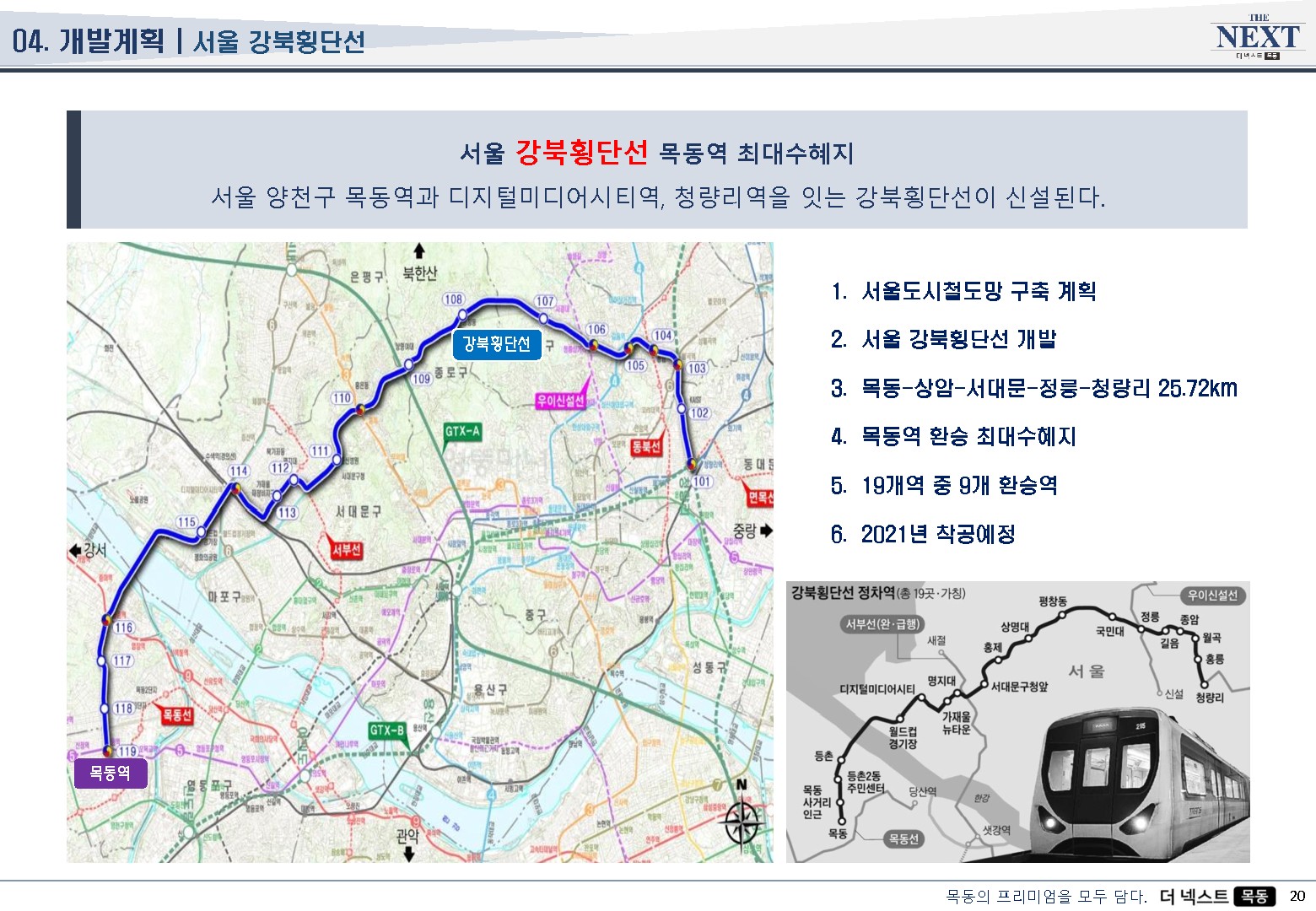This screenshot has height=911, width=1316.
Task: Click page number 20 in the footer
Action: click(1297, 897)
